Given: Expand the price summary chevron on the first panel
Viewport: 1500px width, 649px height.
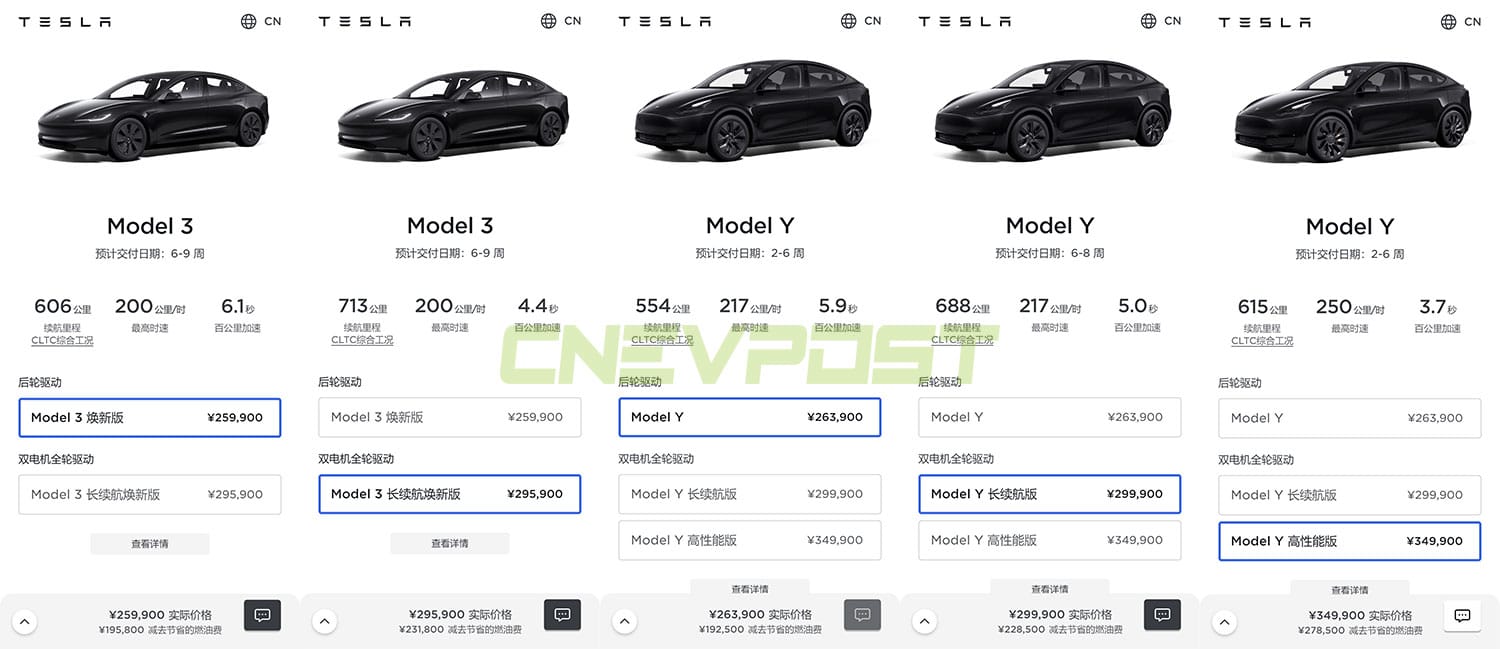Looking at the screenshot, I should coord(25,621).
